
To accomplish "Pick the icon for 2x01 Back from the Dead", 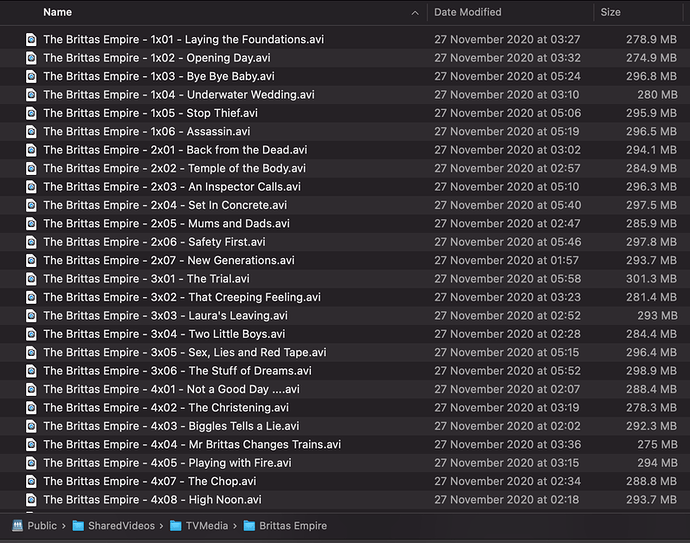I will pyautogui.click(x=31, y=150).
